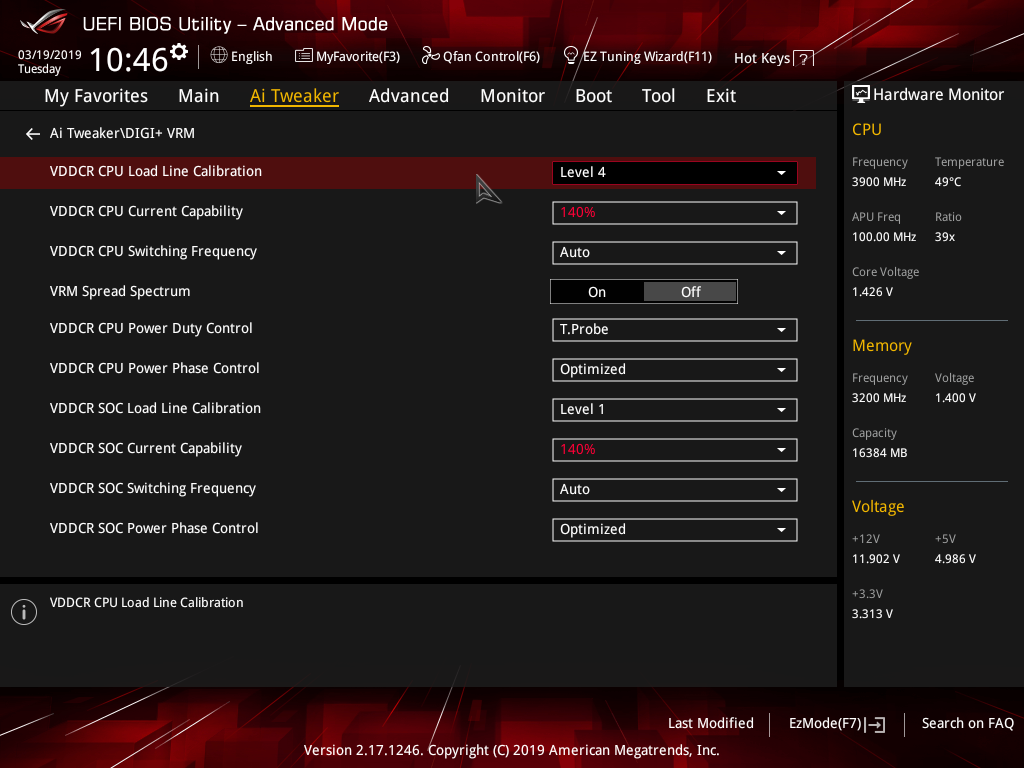Click Memory capacity 16384 MB value

[880, 453]
